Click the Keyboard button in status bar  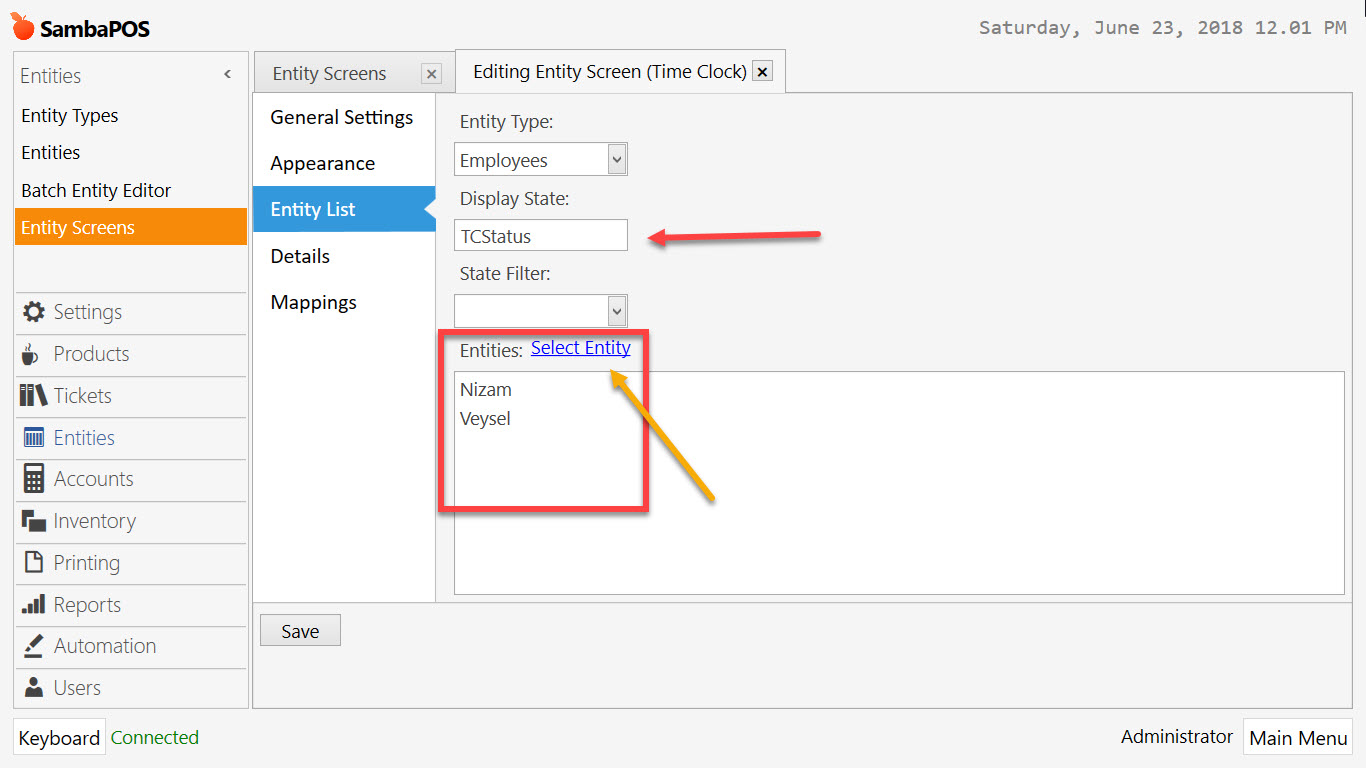[x=59, y=737]
